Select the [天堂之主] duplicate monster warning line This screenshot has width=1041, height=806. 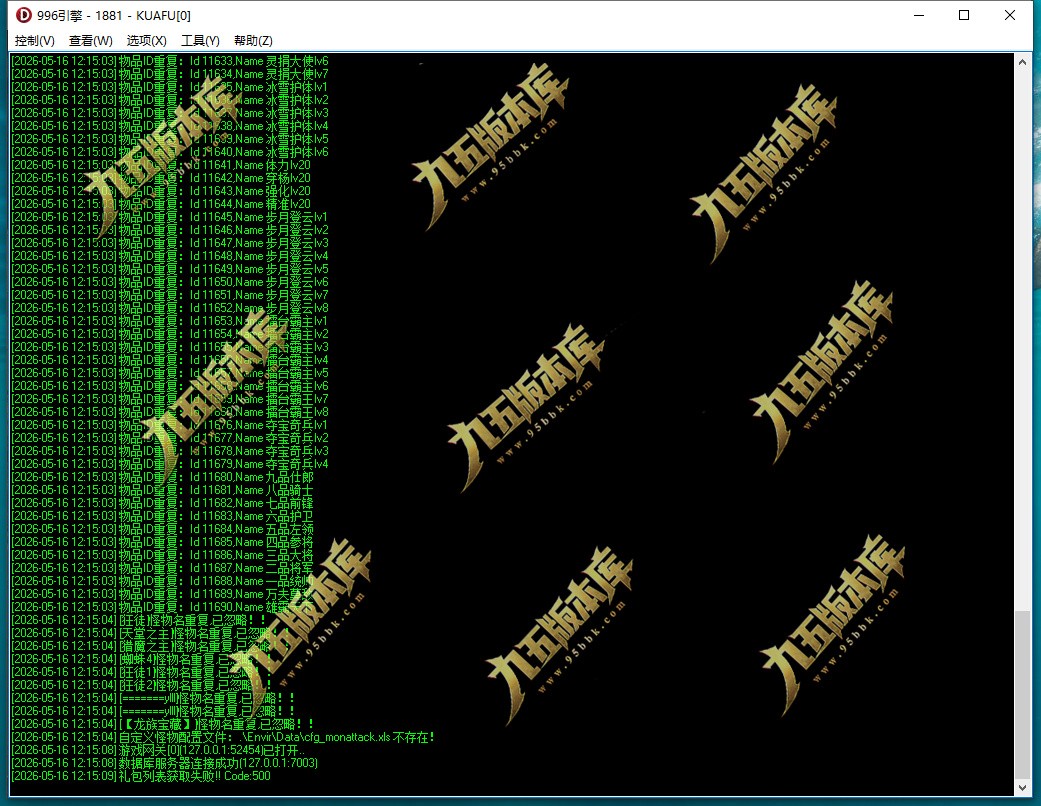[153, 633]
